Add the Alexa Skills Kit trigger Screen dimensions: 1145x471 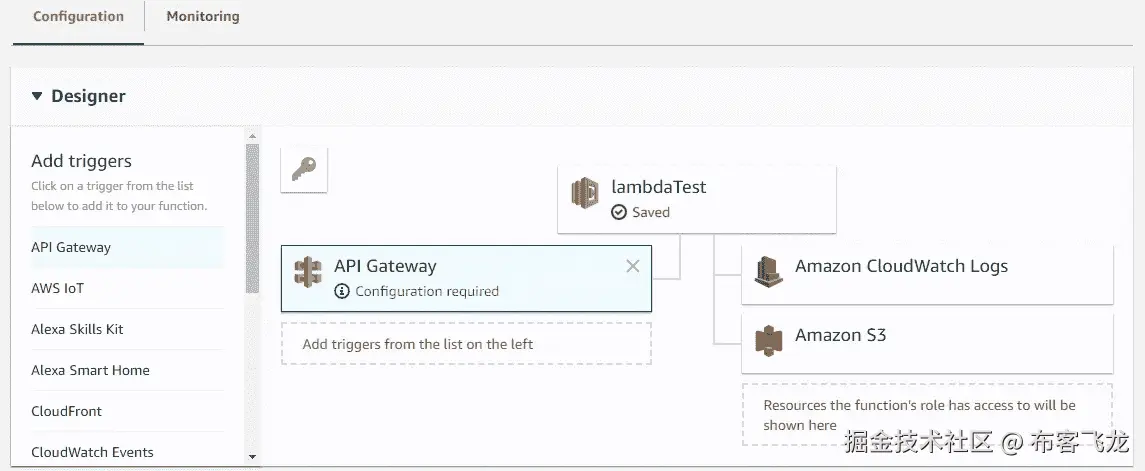click(77, 329)
